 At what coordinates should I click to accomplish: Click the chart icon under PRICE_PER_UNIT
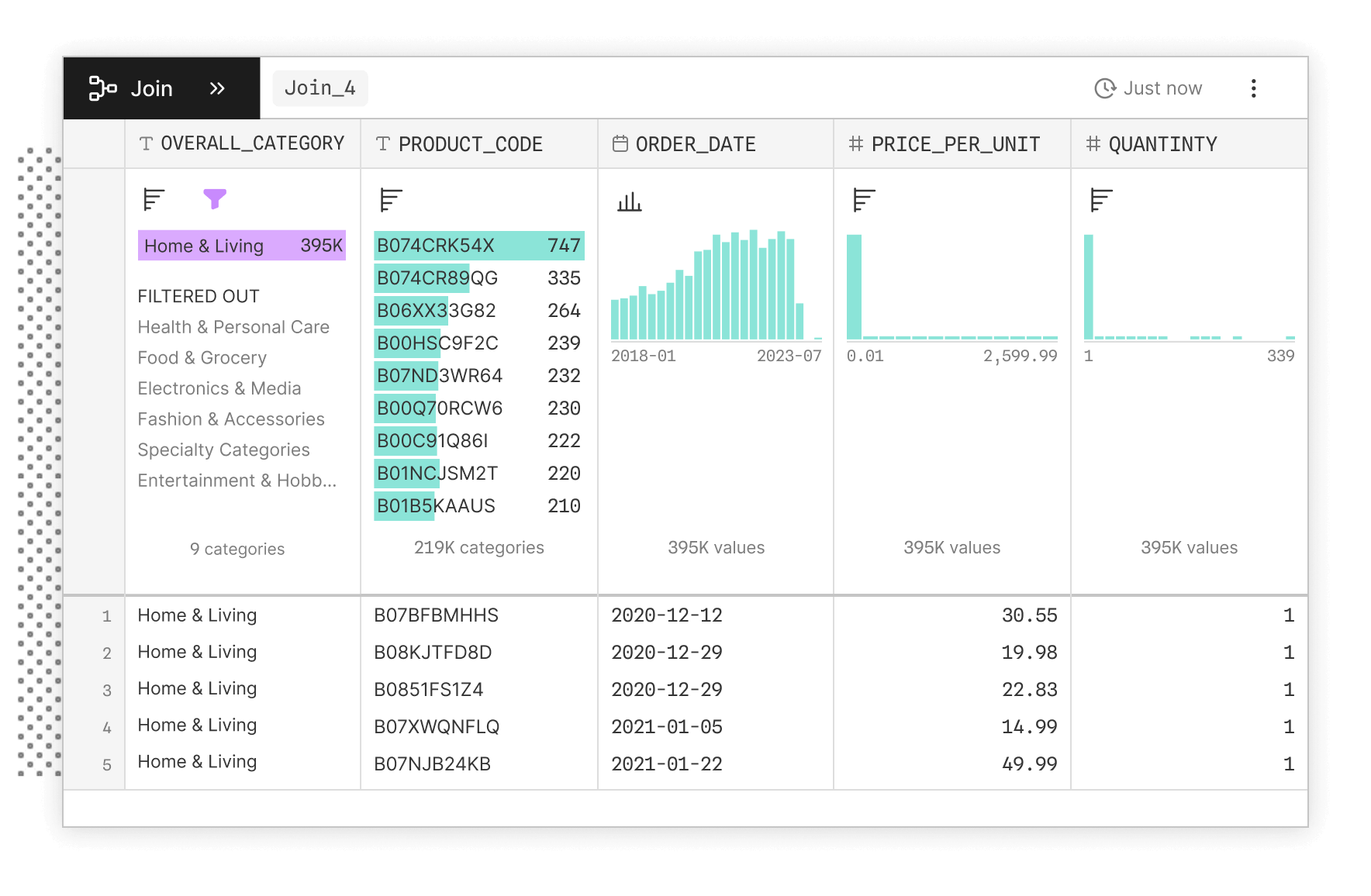coord(864,200)
